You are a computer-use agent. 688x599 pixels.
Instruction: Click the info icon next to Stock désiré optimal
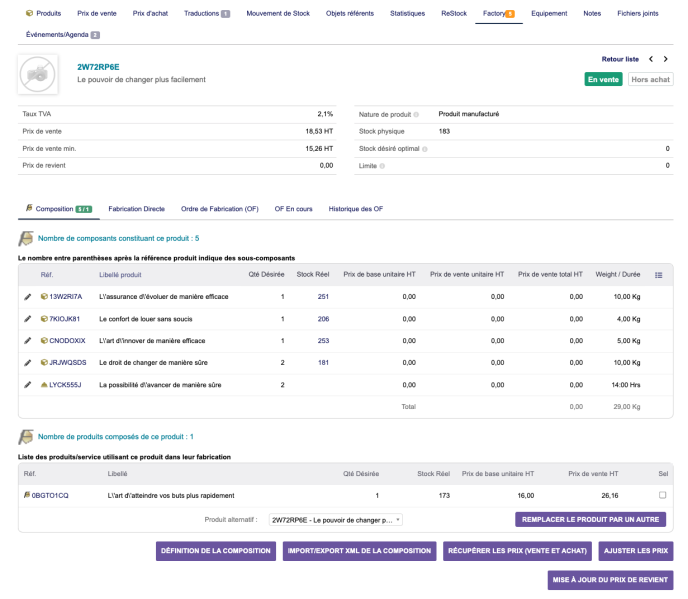click(424, 149)
